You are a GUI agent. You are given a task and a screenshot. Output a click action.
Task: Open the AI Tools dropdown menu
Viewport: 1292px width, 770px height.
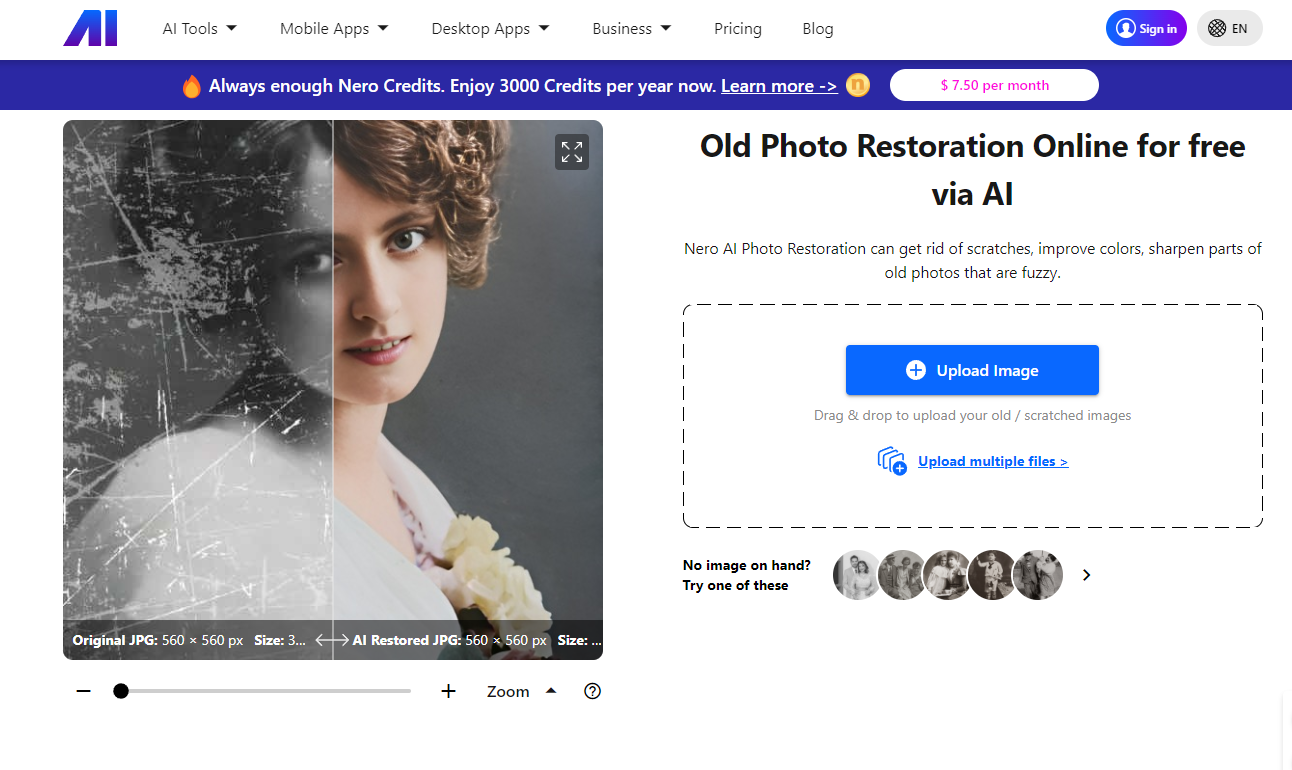(x=200, y=29)
